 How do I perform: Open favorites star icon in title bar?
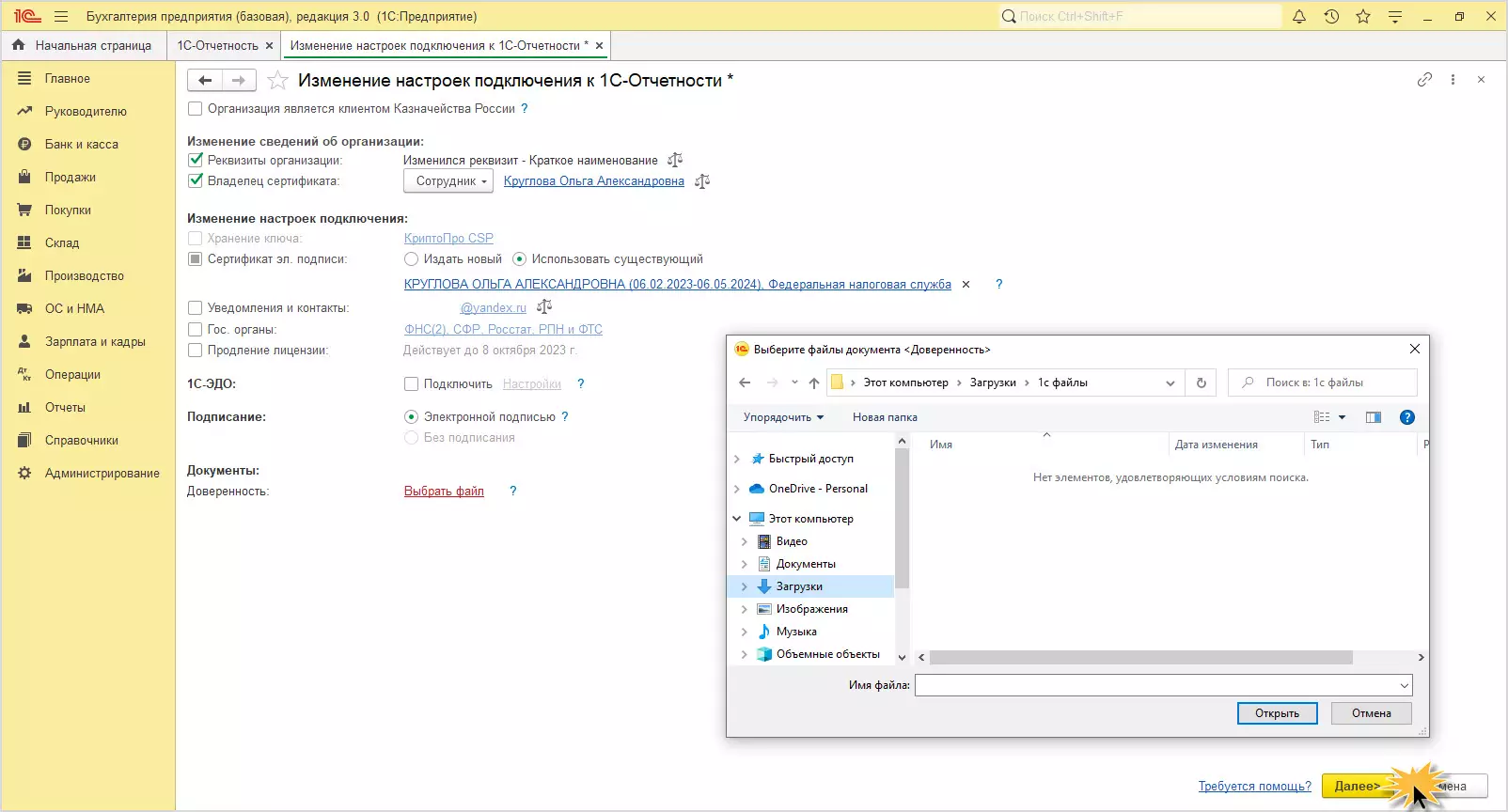(x=1363, y=16)
